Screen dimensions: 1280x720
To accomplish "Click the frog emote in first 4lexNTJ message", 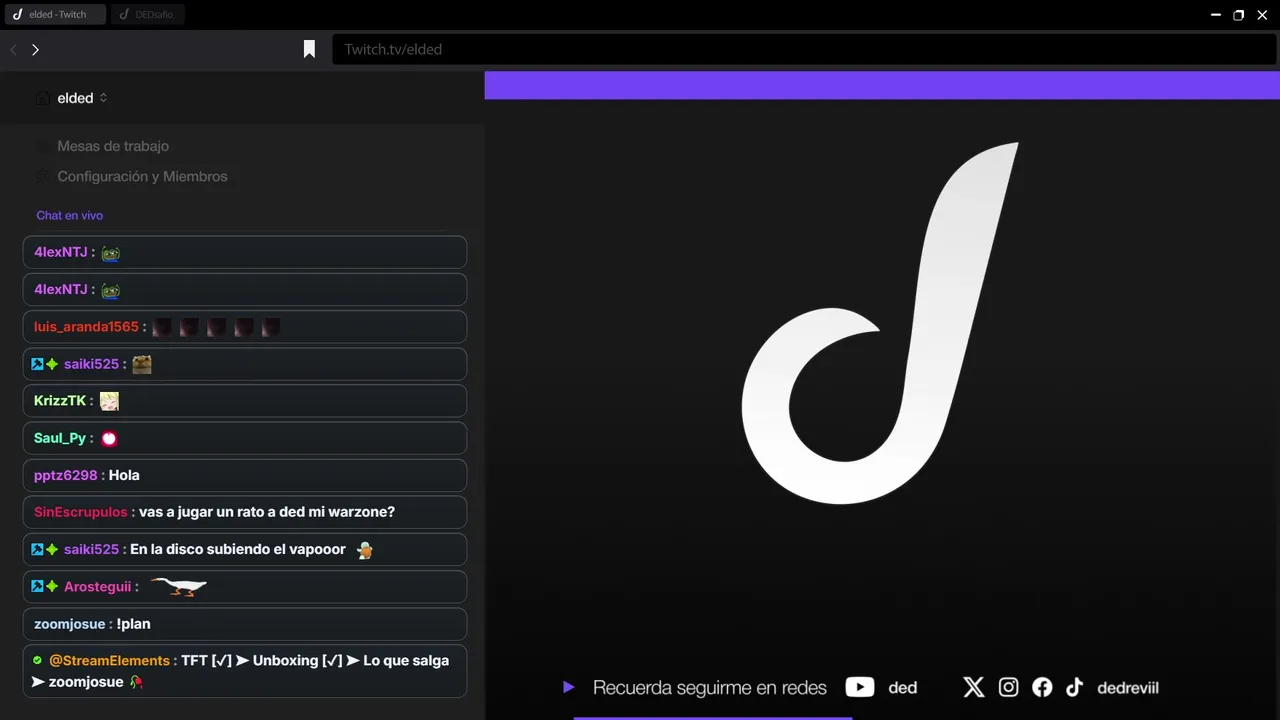I will point(111,253).
